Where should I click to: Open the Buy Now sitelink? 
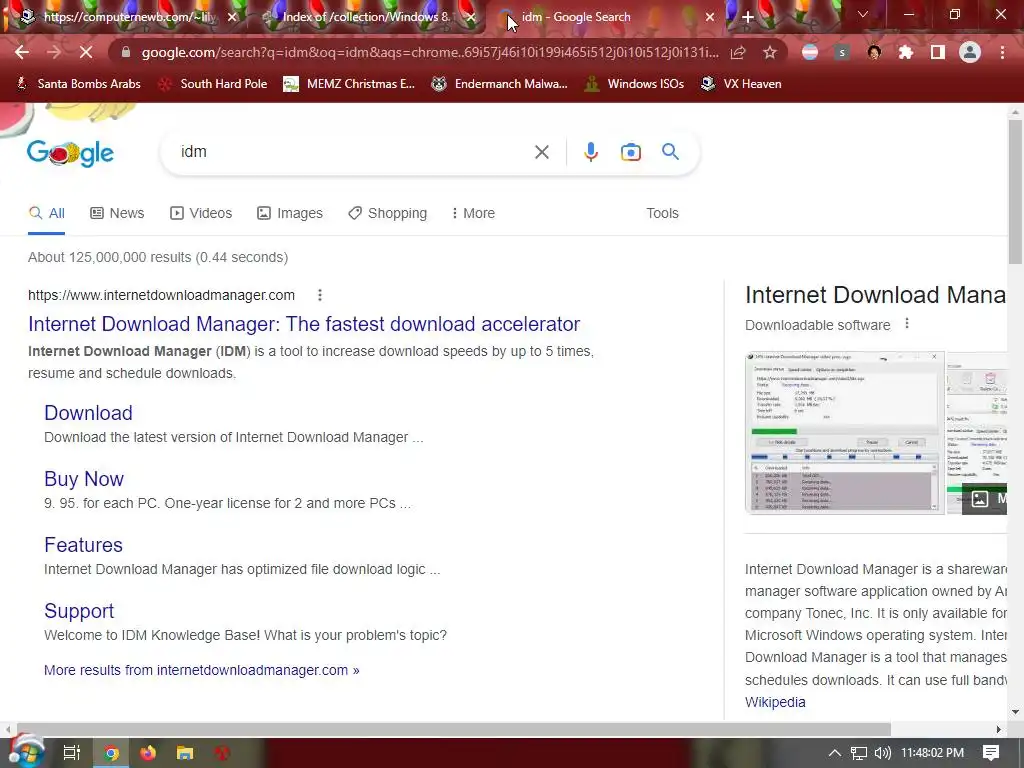[x=84, y=479]
